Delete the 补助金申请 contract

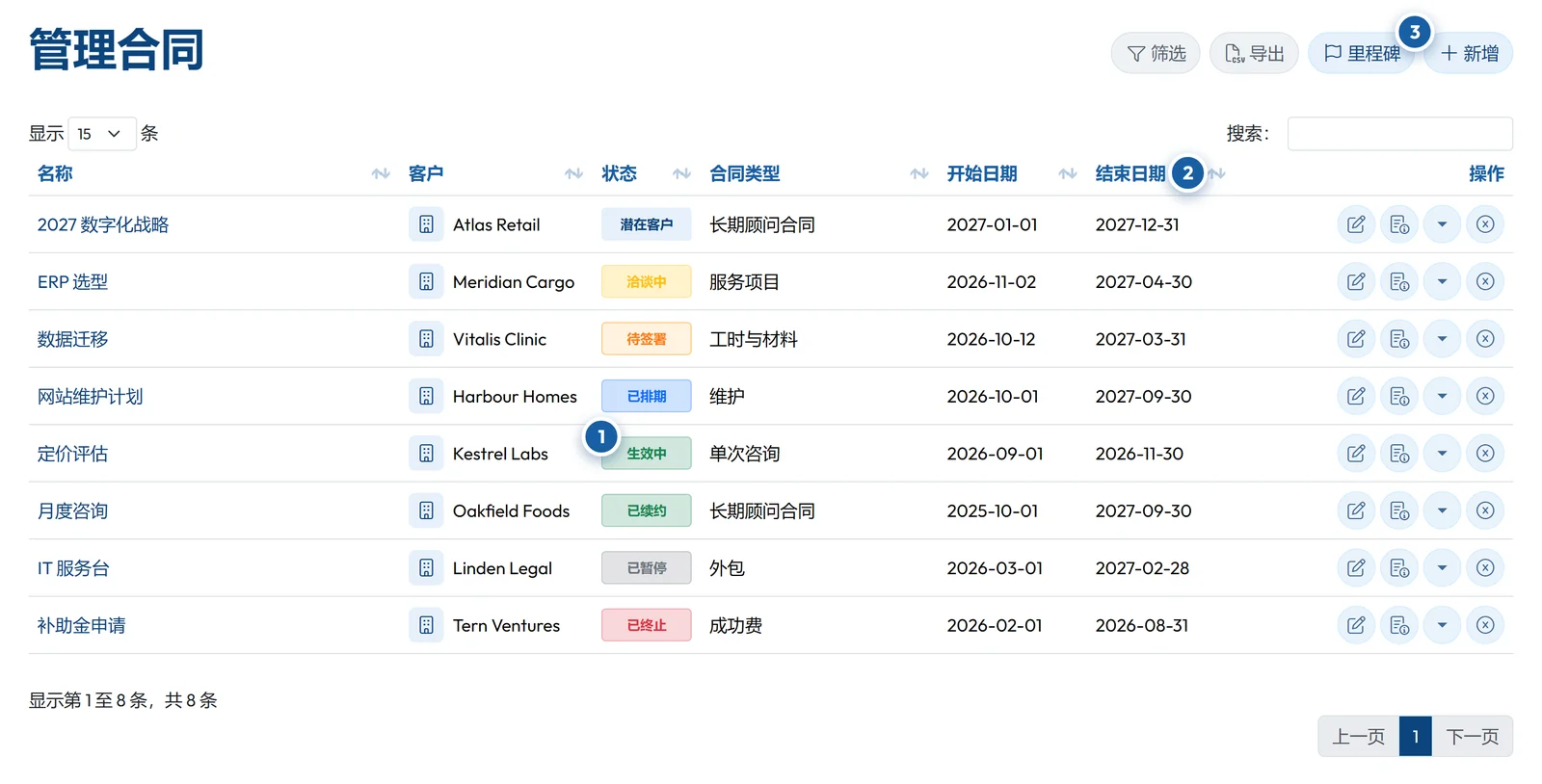point(1485,625)
